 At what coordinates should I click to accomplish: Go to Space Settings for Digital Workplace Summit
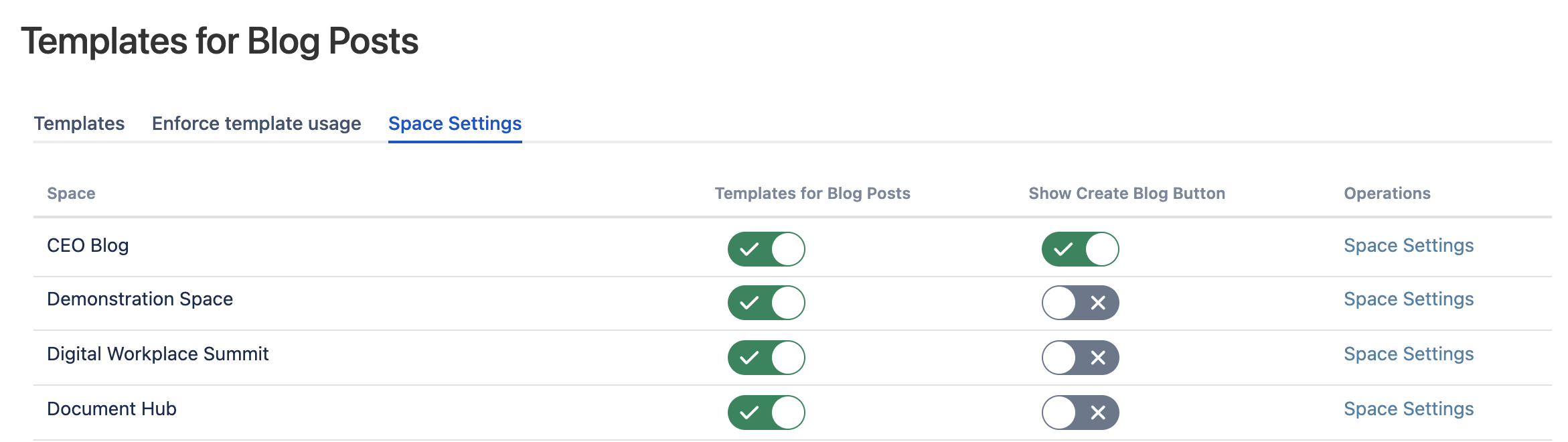[x=1409, y=354]
